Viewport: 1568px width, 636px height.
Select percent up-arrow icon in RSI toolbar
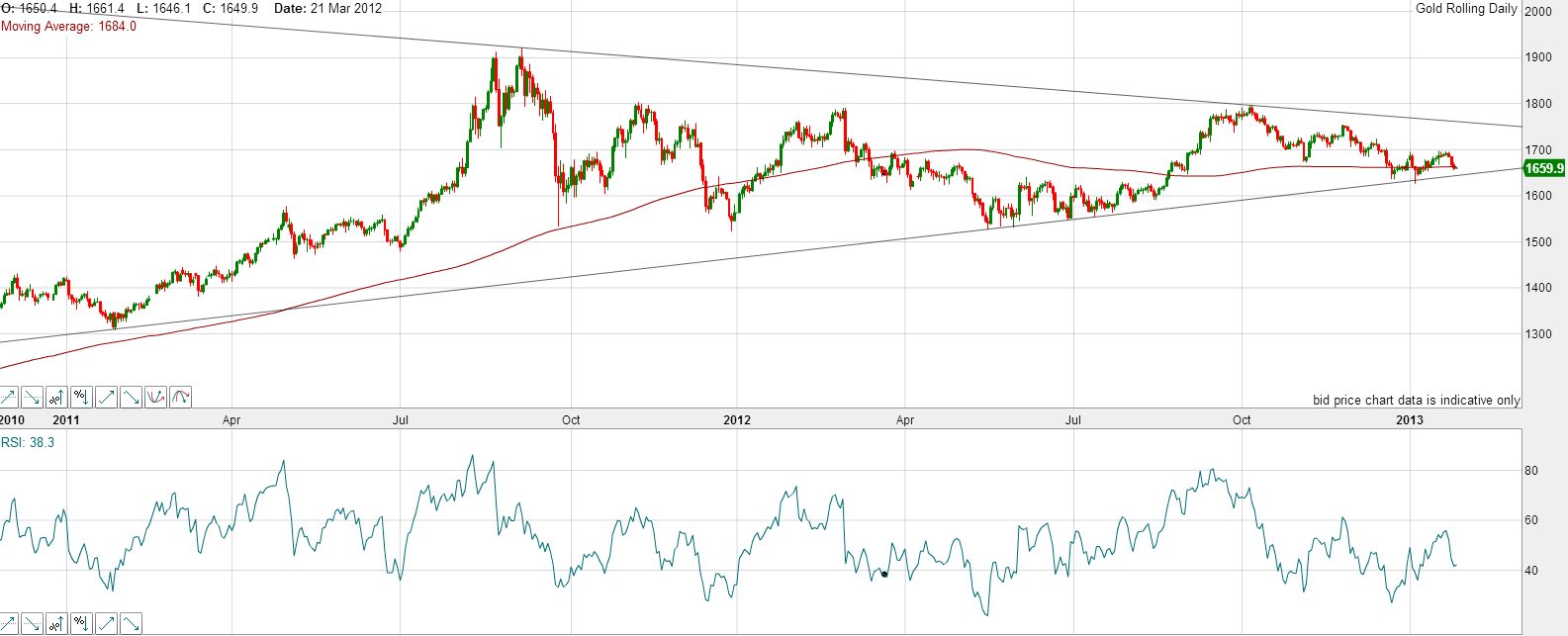[56, 624]
